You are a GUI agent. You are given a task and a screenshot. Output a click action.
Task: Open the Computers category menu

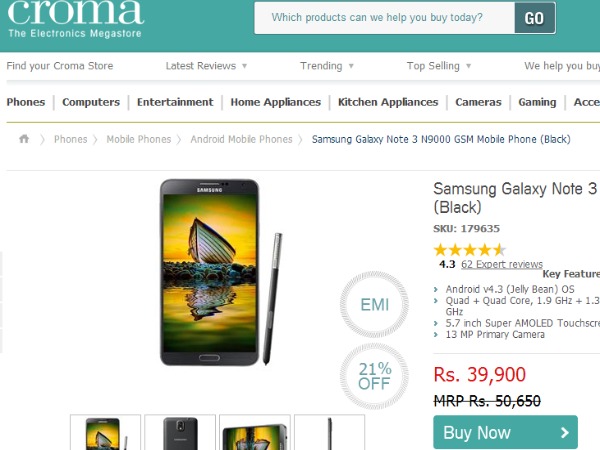[91, 102]
